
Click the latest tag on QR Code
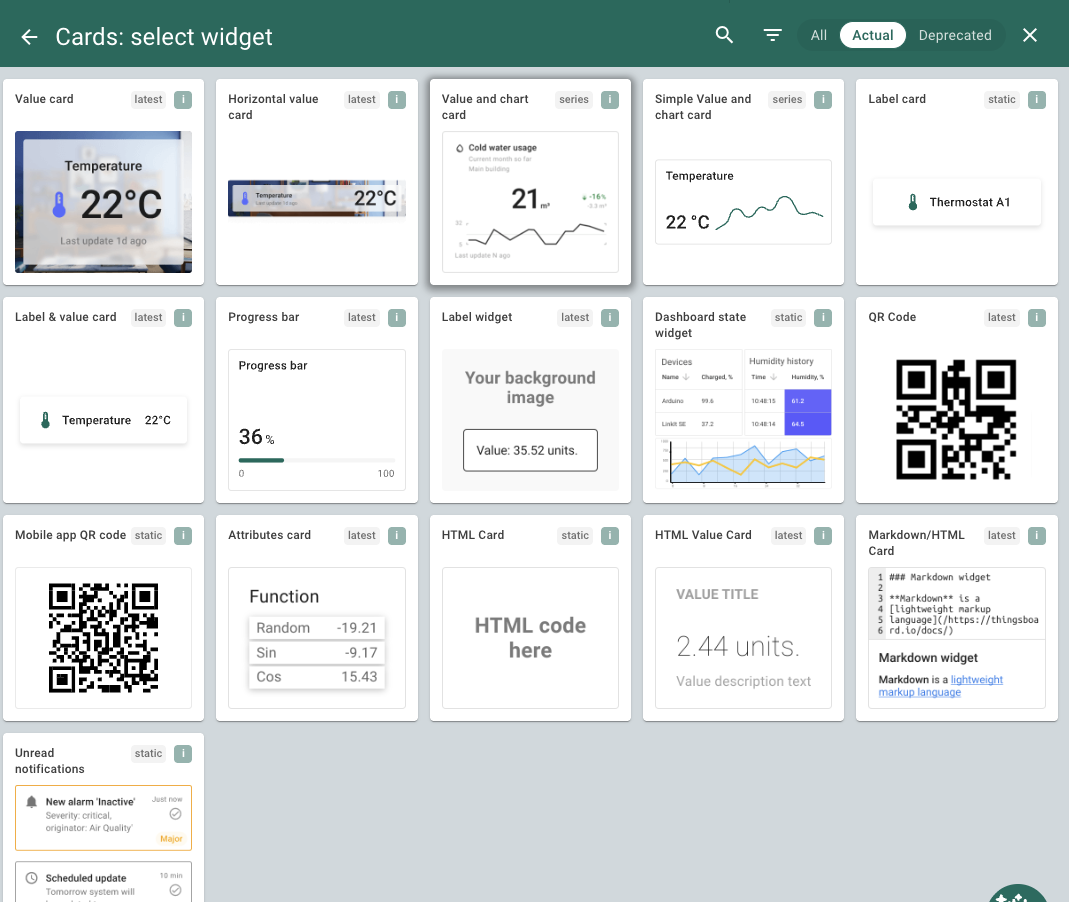1002,318
